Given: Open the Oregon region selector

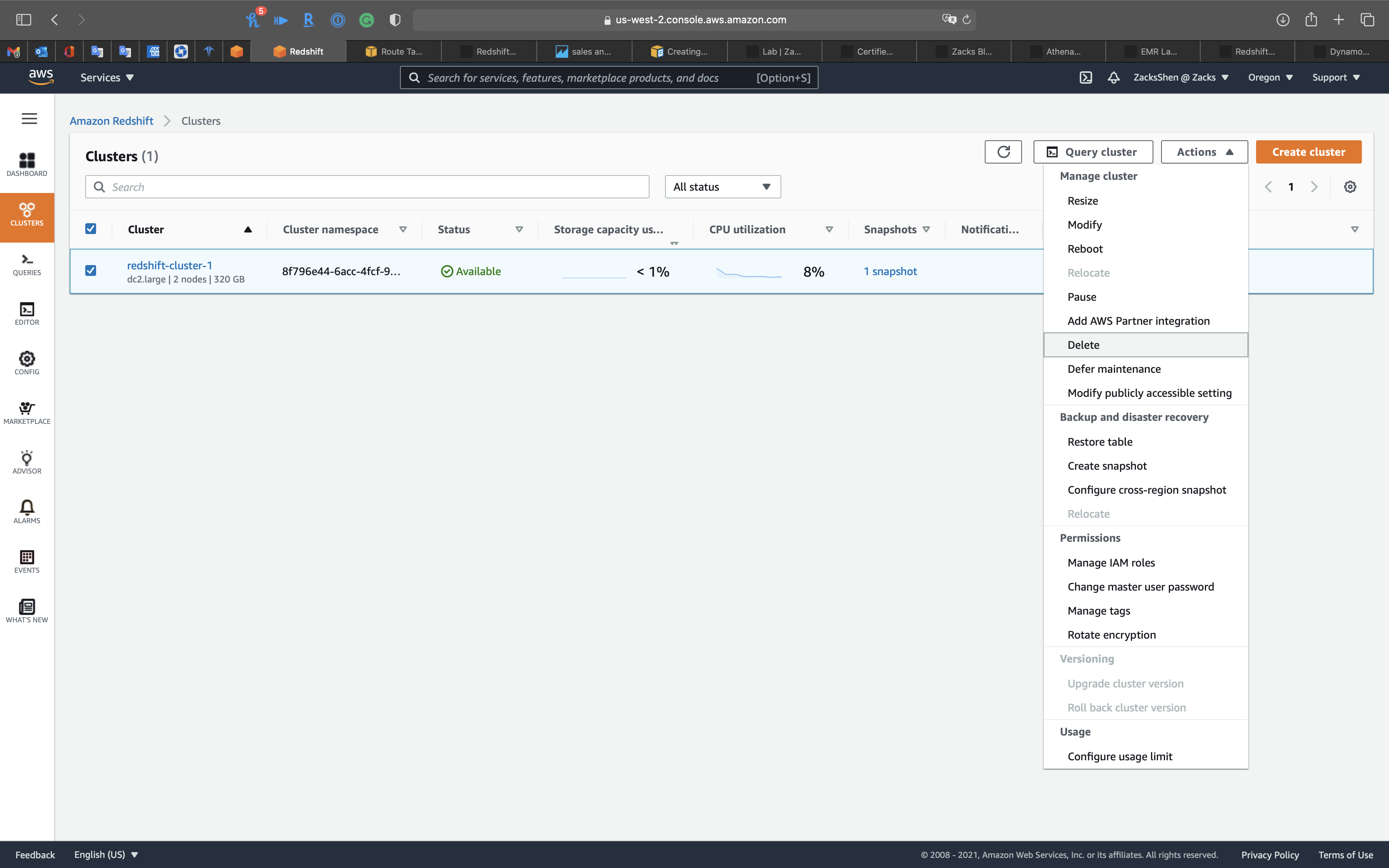Looking at the screenshot, I should coord(1270,77).
